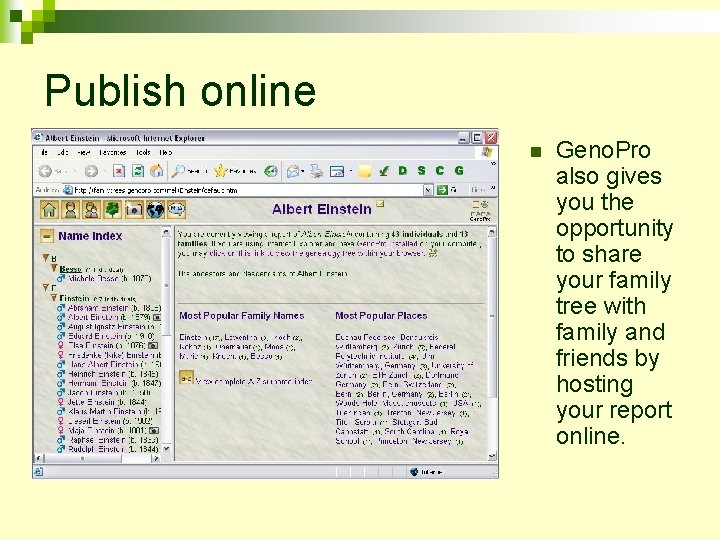Image resolution: width=720 pixels, height=540 pixels.
Task: Open the Edit menu
Action: click(x=62, y=152)
